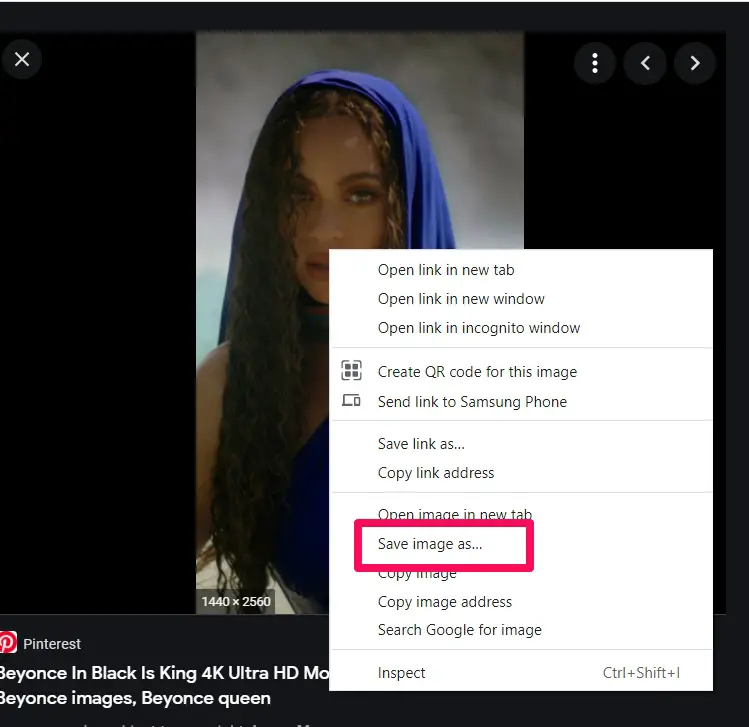Click the Pinterest logo icon

[8, 642]
